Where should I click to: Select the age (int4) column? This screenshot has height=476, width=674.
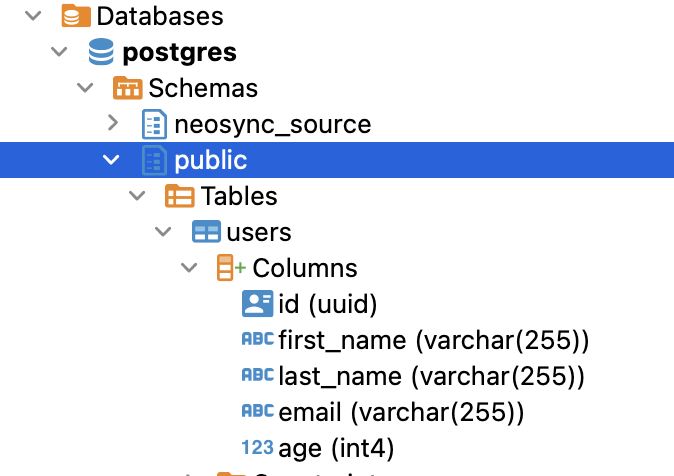pos(336,448)
